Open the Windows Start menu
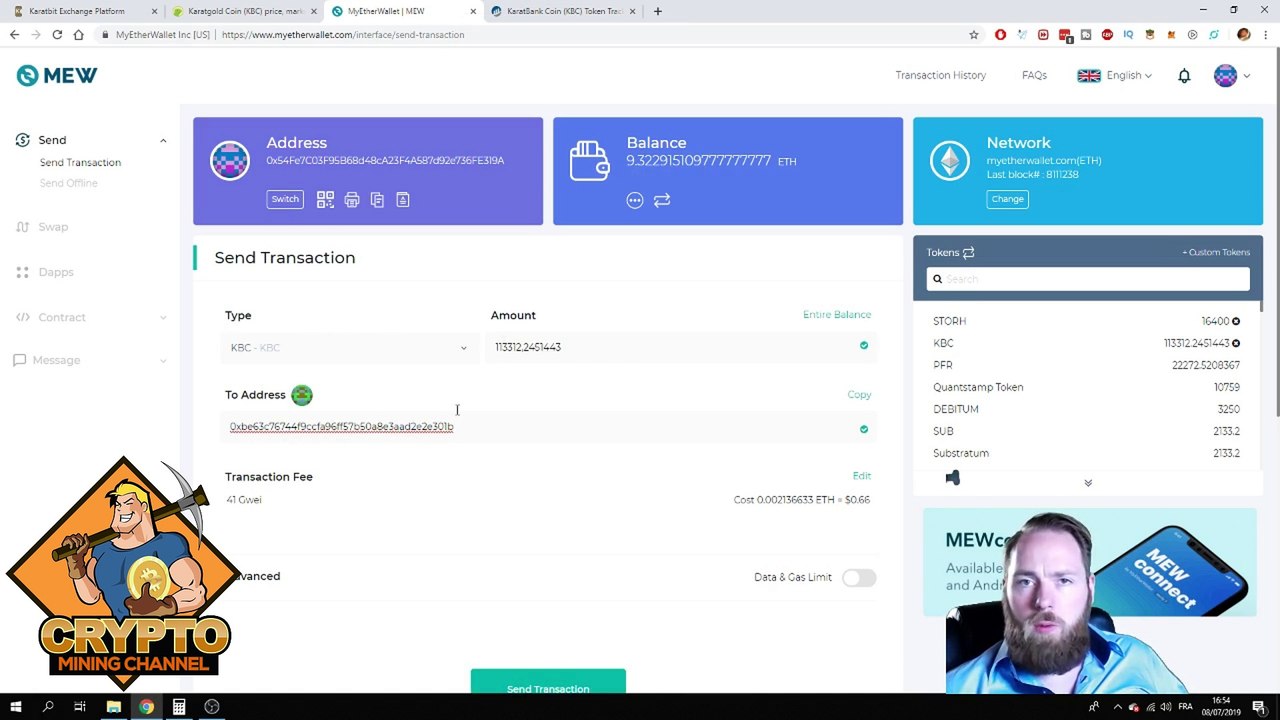 [16, 707]
